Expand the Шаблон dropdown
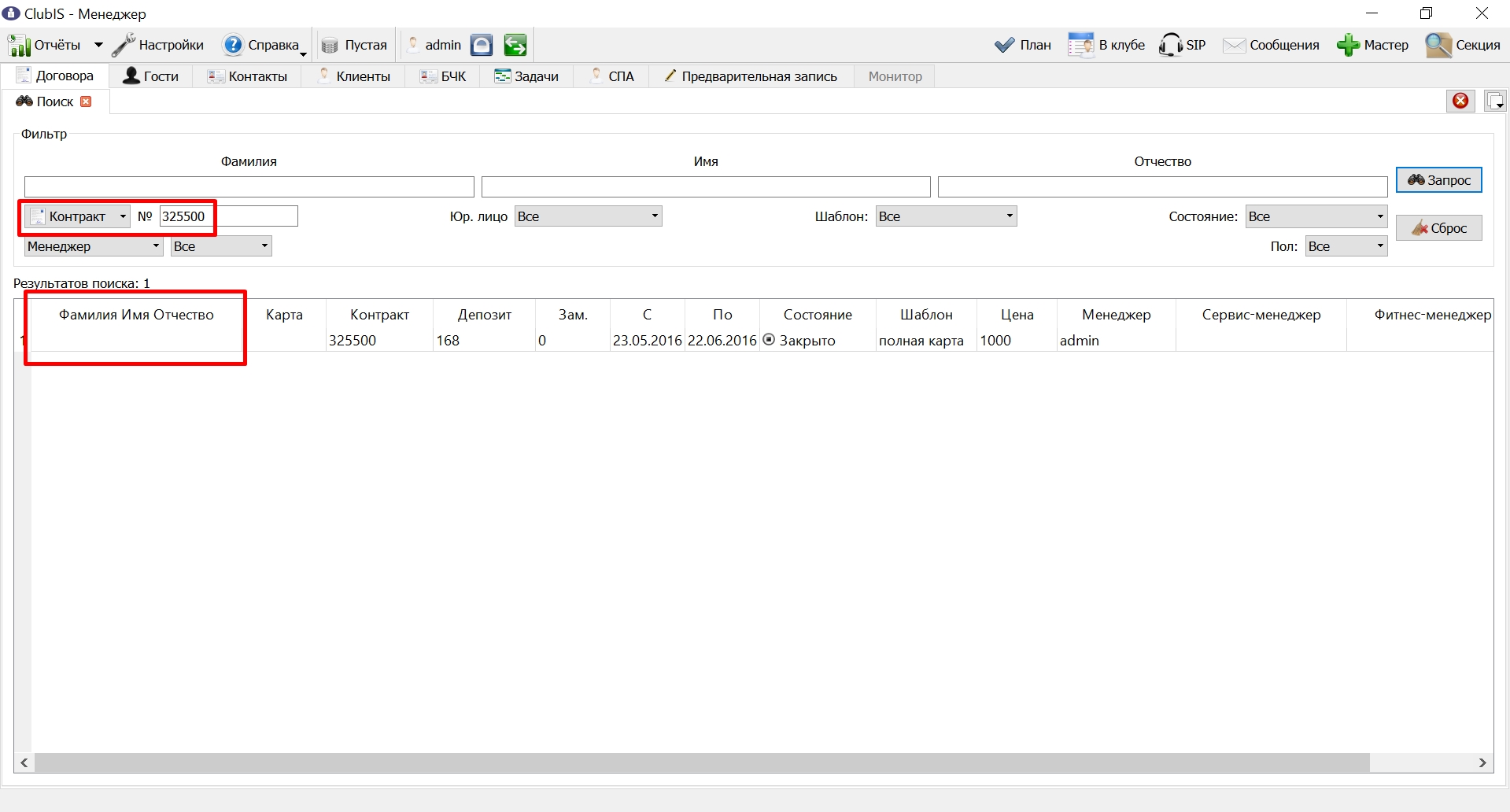This screenshot has height=812, width=1510. 946,216
